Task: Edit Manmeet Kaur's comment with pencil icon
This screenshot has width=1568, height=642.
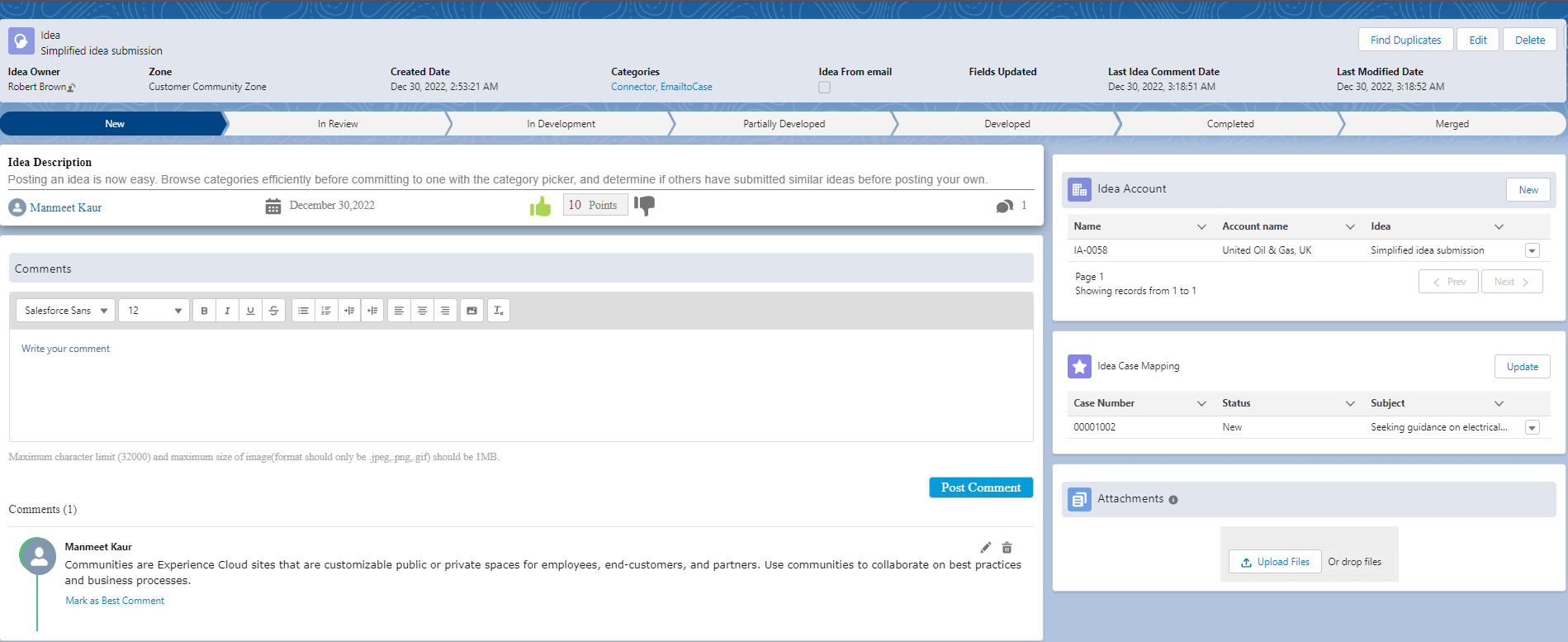Action: point(985,548)
